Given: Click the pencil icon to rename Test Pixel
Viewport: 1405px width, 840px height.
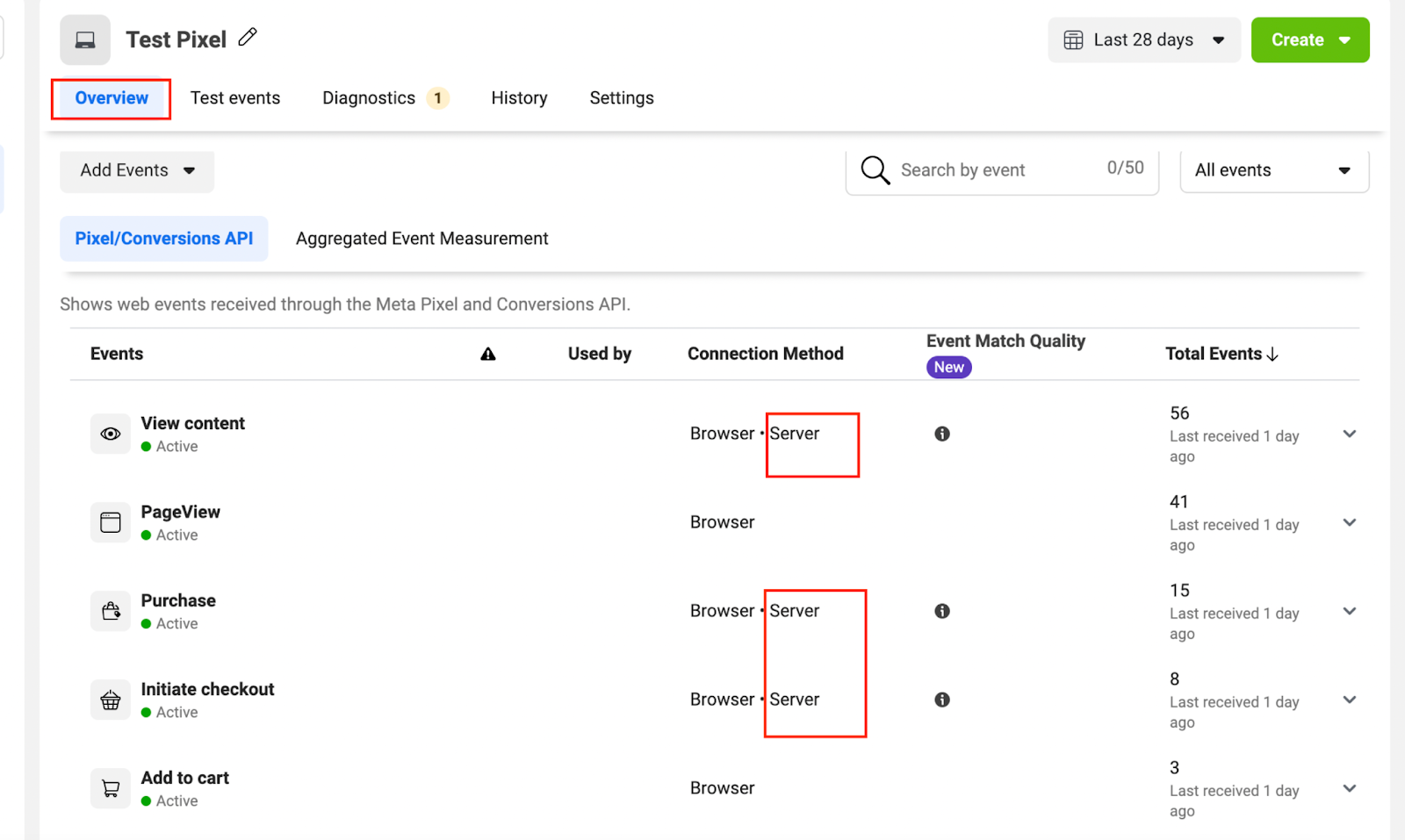Looking at the screenshot, I should 248,37.
